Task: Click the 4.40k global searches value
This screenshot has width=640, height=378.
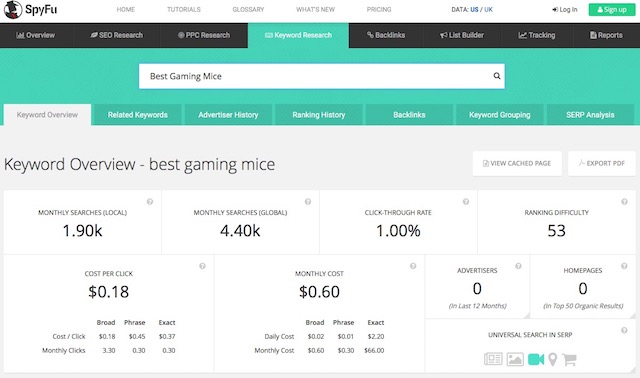Action: pyautogui.click(x=240, y=231)
